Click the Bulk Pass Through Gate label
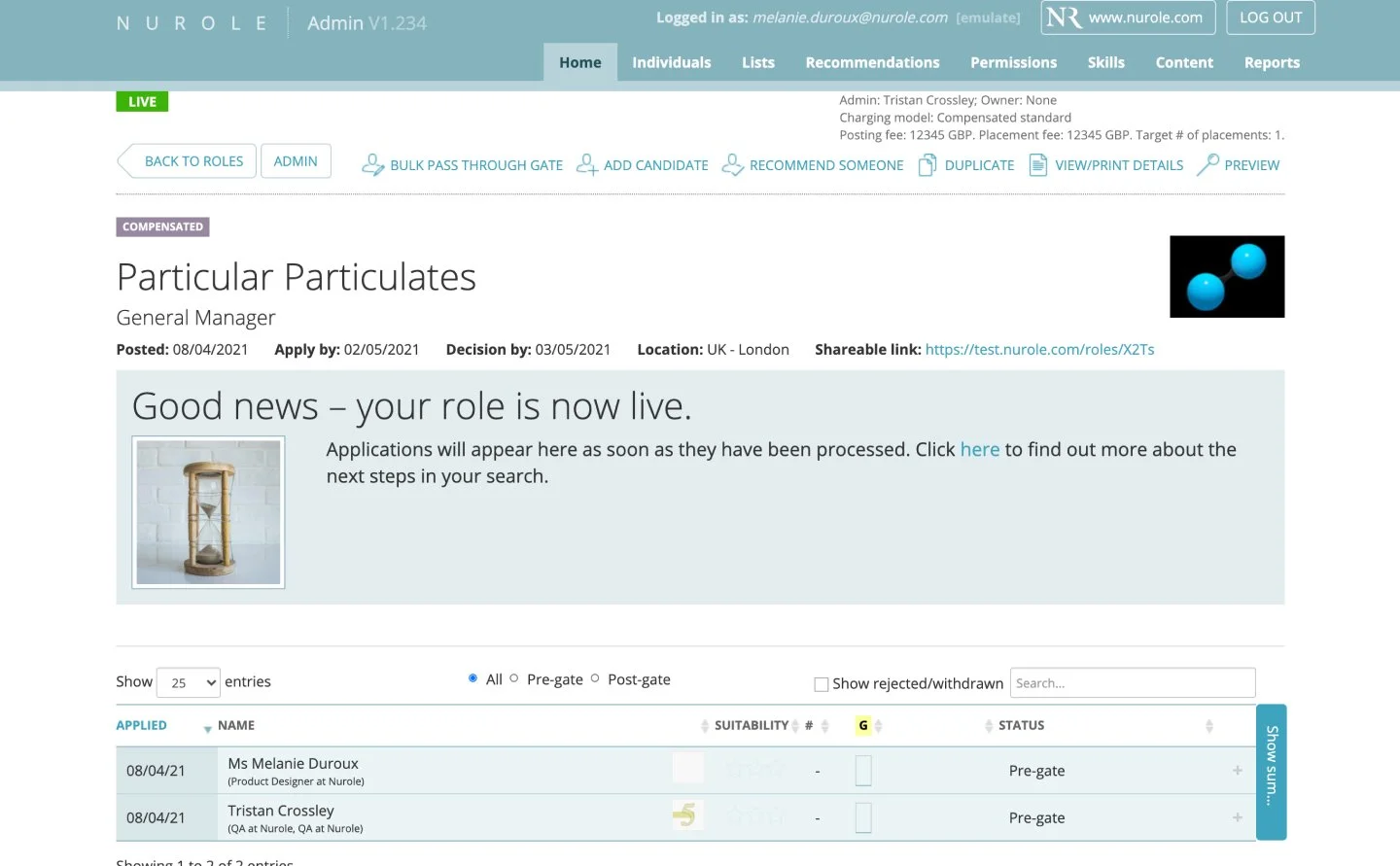The width and height of the screenshot is (1400, 866). tap(476, 165)
